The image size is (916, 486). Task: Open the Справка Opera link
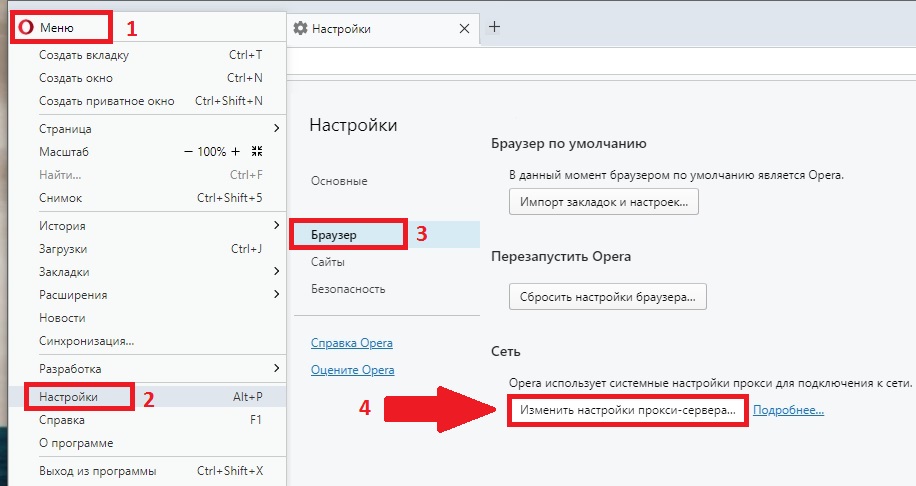click(351, 343)
